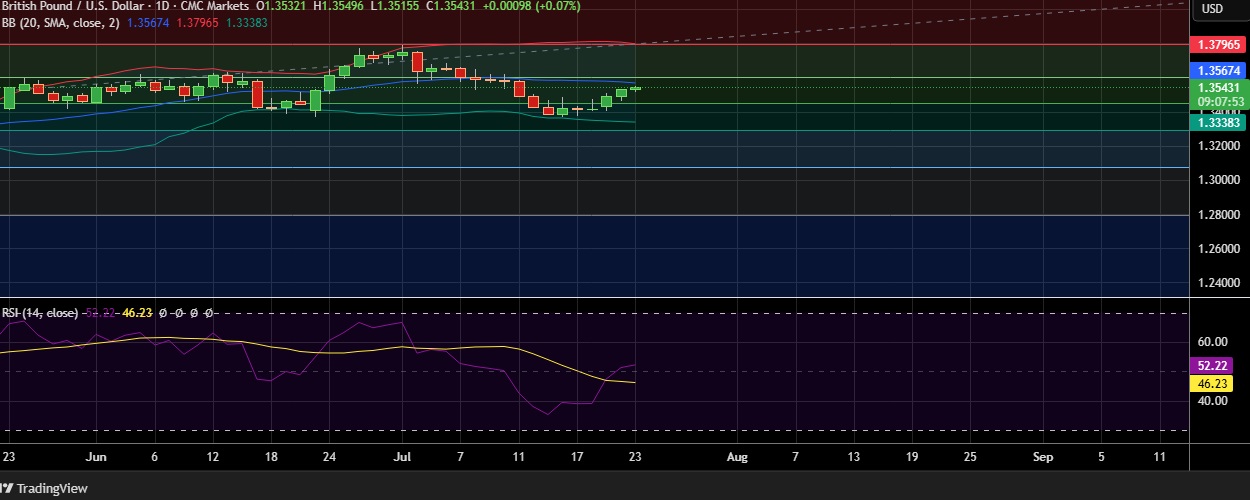1250x500 pixels.
Task: Click the teal 1.33383 value in BB legend
Action: 246,22
